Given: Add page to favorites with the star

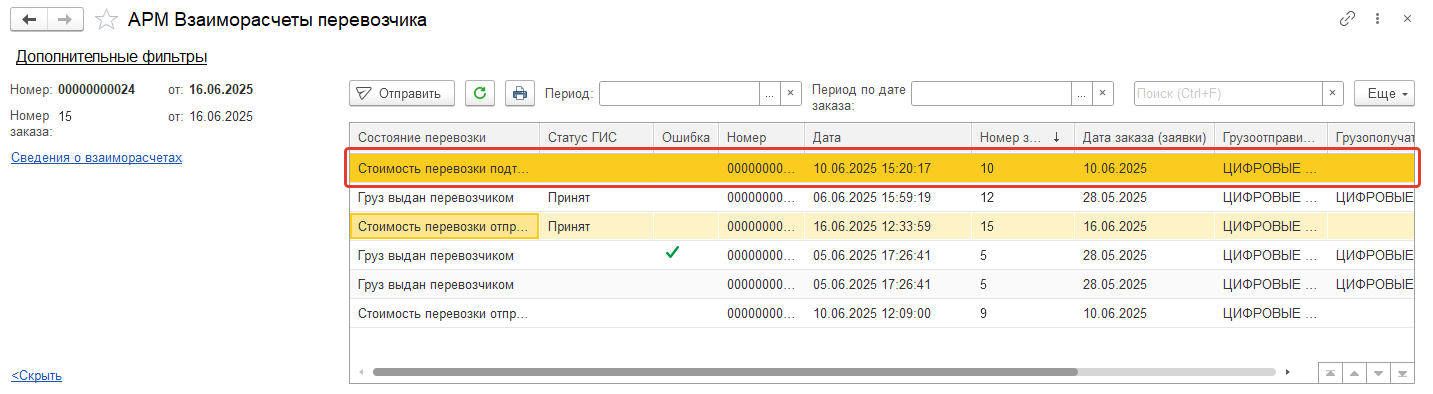Looking at the screenshot, I should pyautogui.click(x=106, y=20).
